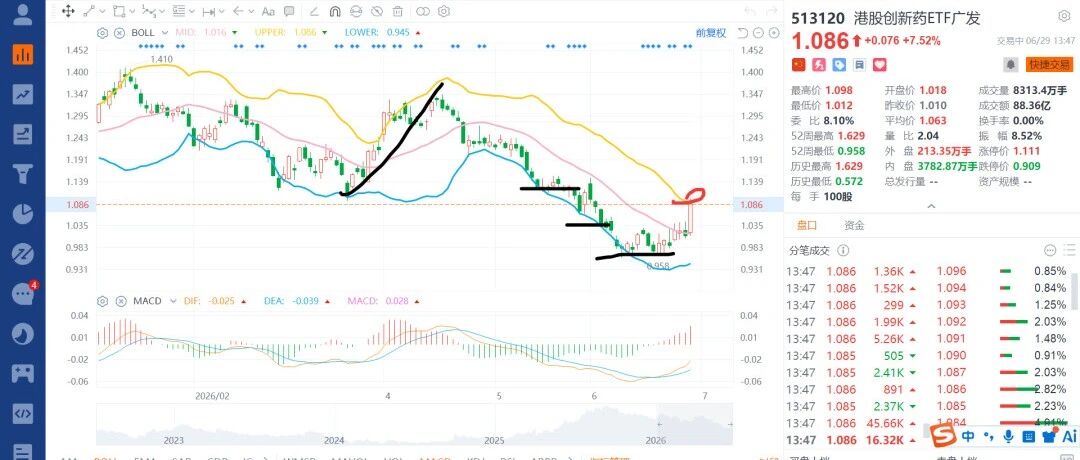Add to favorites with heart icon
This screenshot has height=460, width=1080.
(880, 65)
